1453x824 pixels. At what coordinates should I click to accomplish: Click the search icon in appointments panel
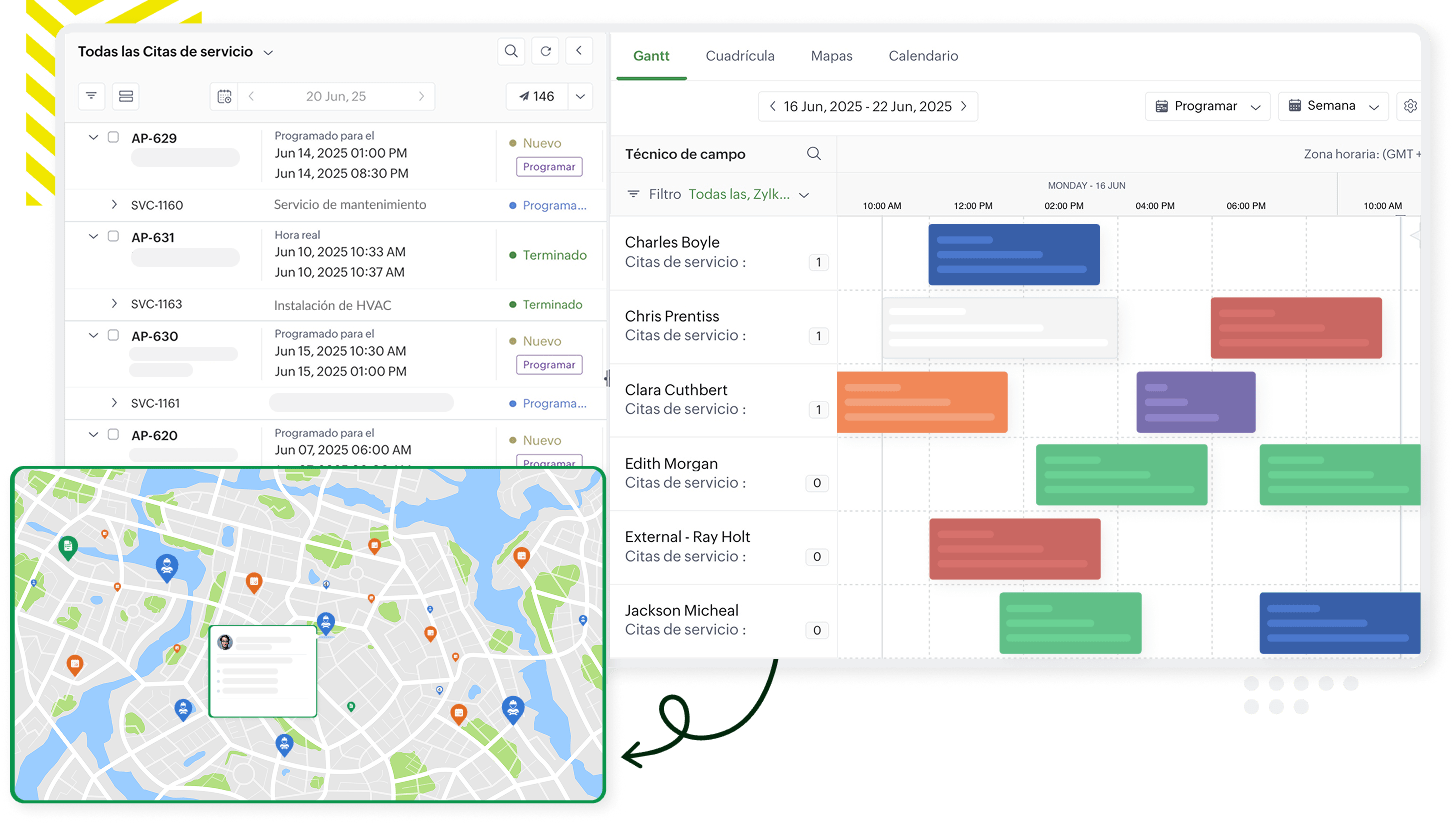[x=511, y=52]
